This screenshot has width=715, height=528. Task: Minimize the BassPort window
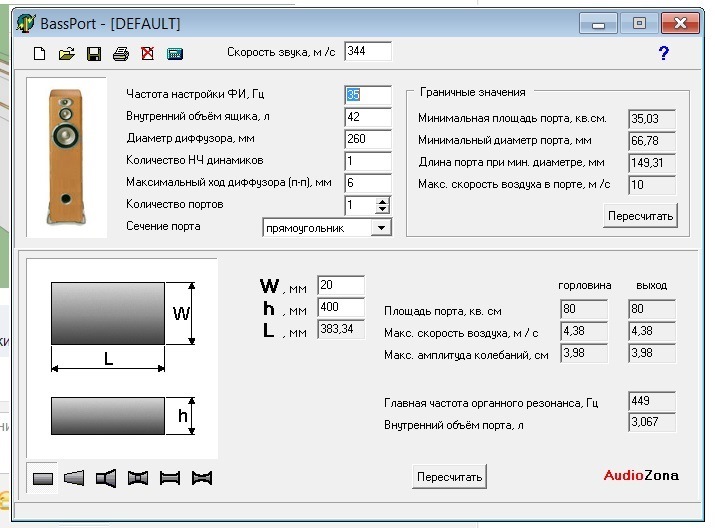[598, 23]
